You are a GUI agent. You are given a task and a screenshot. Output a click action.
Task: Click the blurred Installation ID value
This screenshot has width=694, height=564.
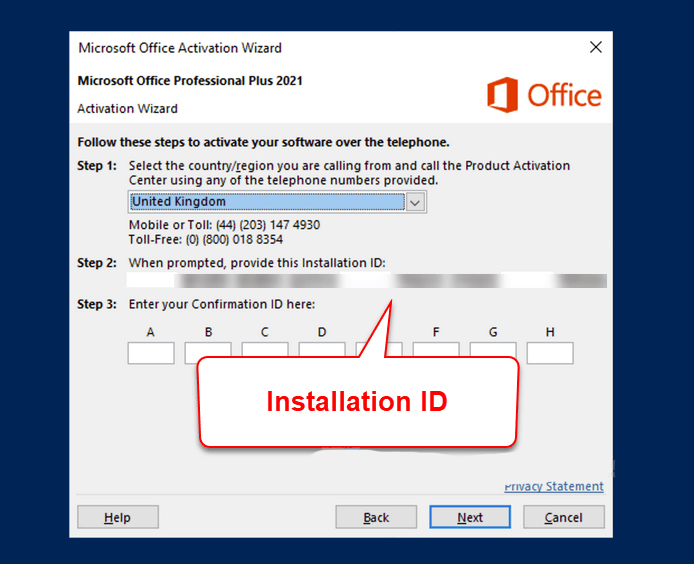click(366, 280)
